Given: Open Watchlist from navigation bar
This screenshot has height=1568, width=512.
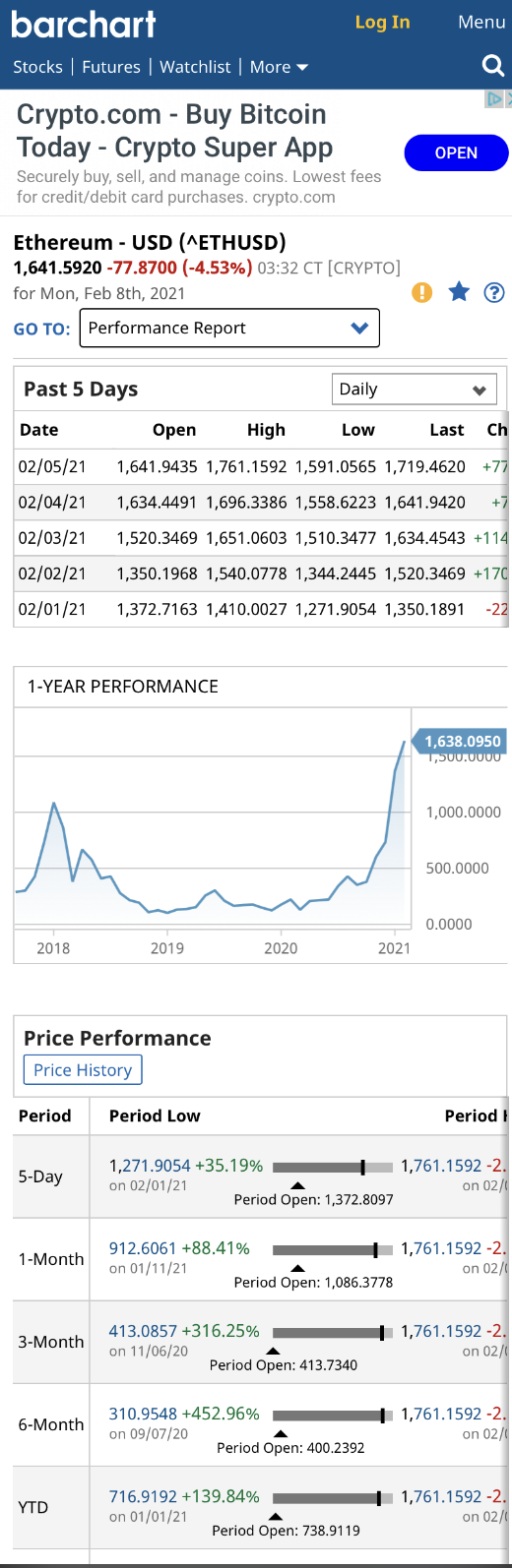Looking at the screenshot, I should pyautogui.click(x=195, y=67).
